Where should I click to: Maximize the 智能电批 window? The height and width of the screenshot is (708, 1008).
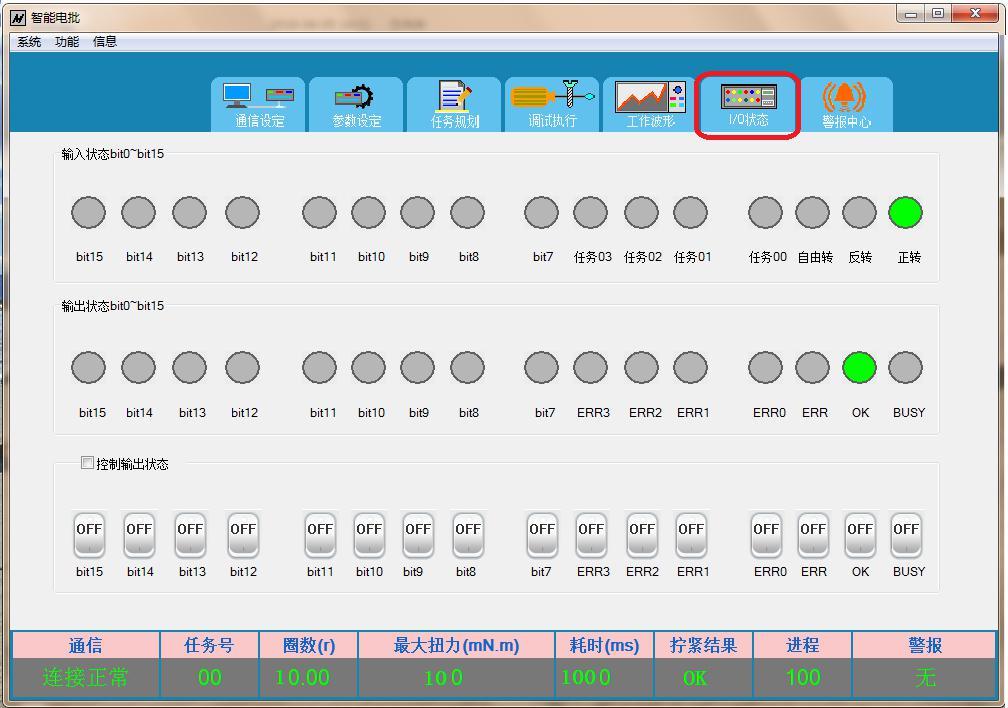tap(938, 14)
